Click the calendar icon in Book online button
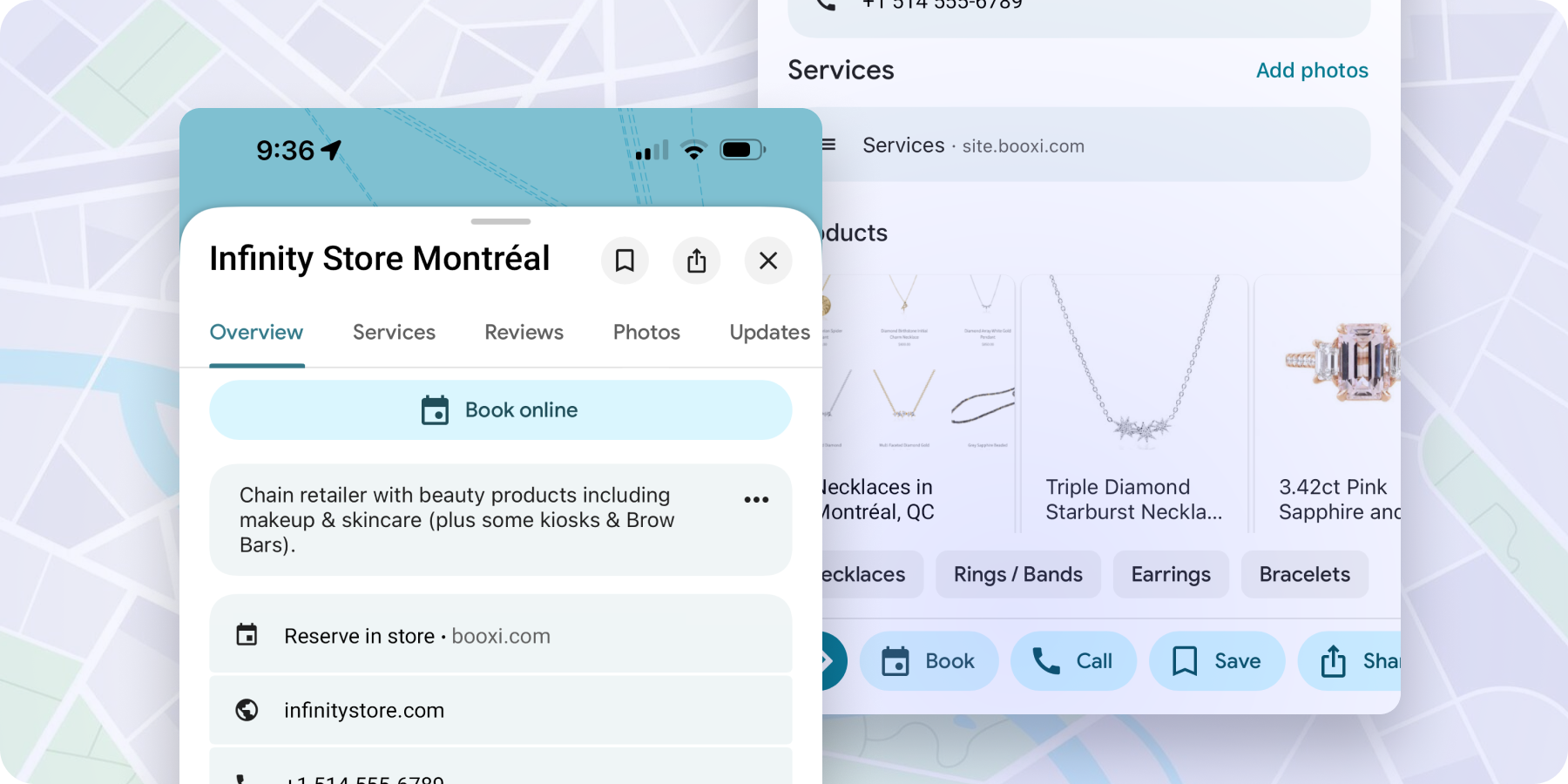Screen dimensions: 1568x784 (435, 410)
